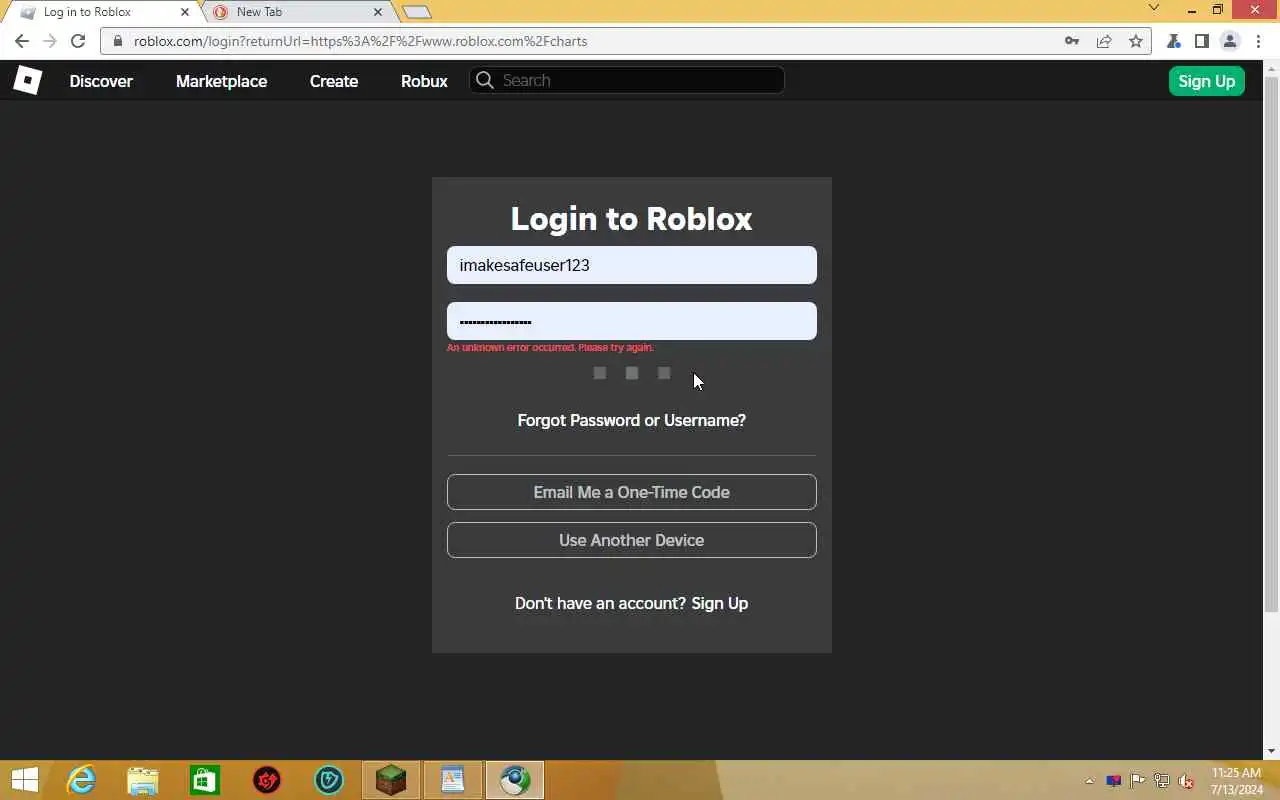This screenshot has height=800, width=1280.
Task: Open saved passwords key icon
Action: [1072, 41]
